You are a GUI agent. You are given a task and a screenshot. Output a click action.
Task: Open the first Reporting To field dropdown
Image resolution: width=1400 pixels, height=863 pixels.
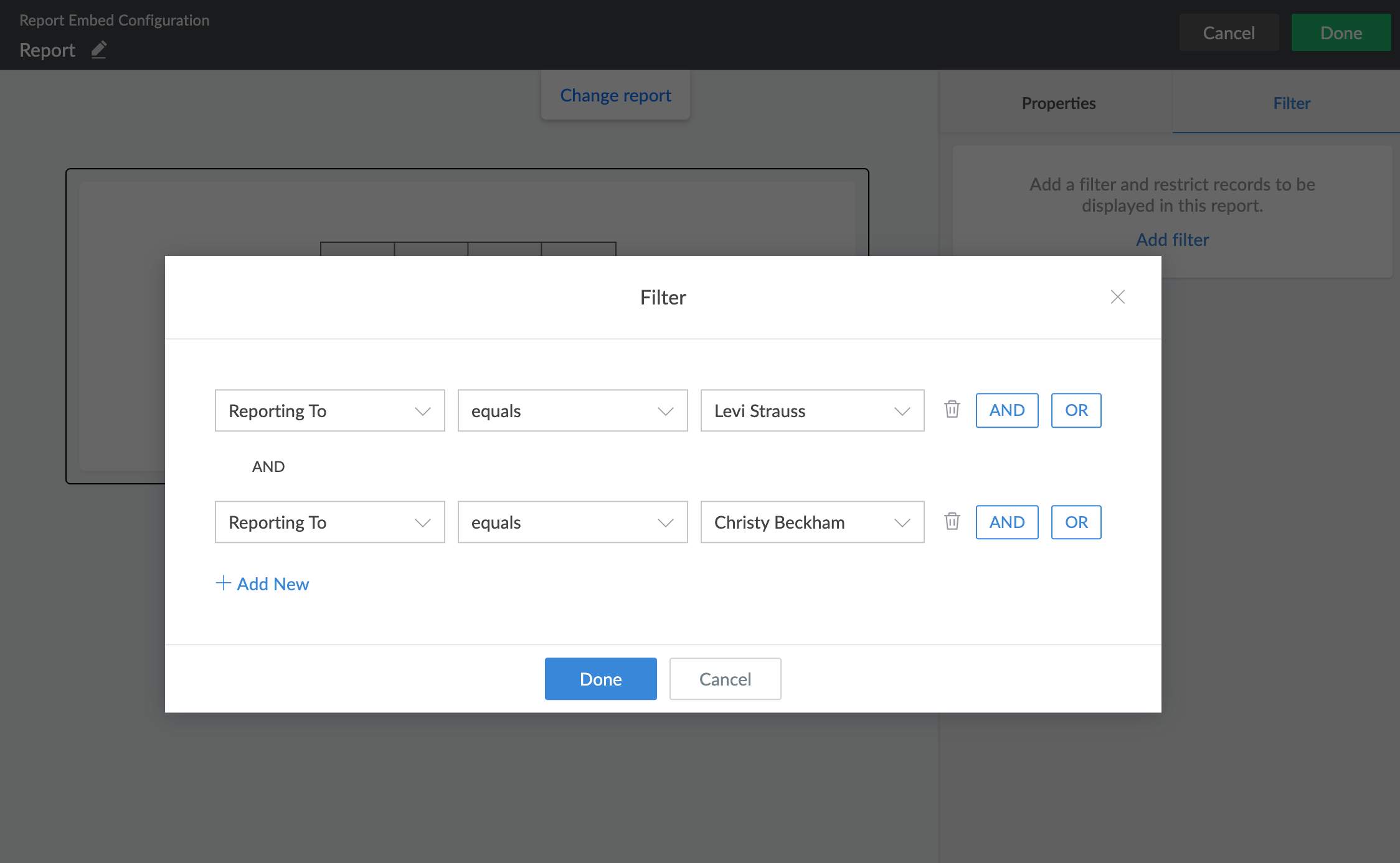coord(329,410)
